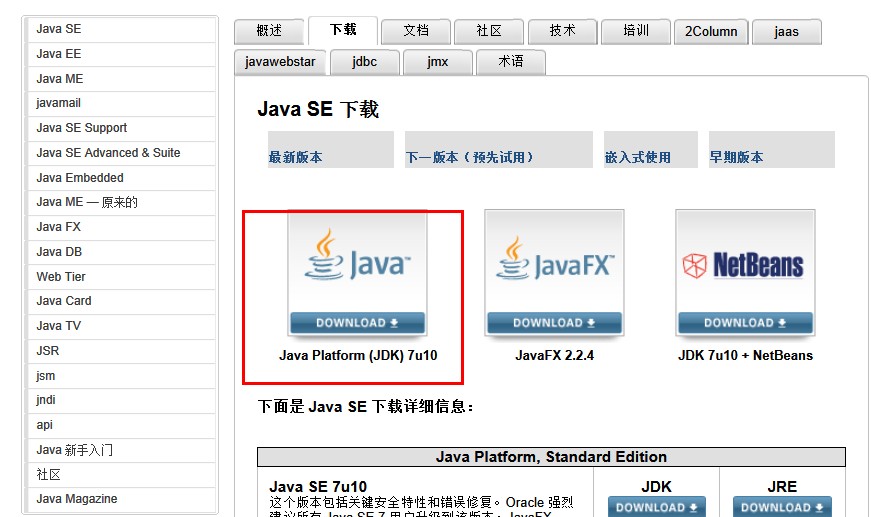This screenshot has width=871, height=517.
Task: Click the JDK 7u10 + NetBeans caption
Action: click(x=745, y=355)
